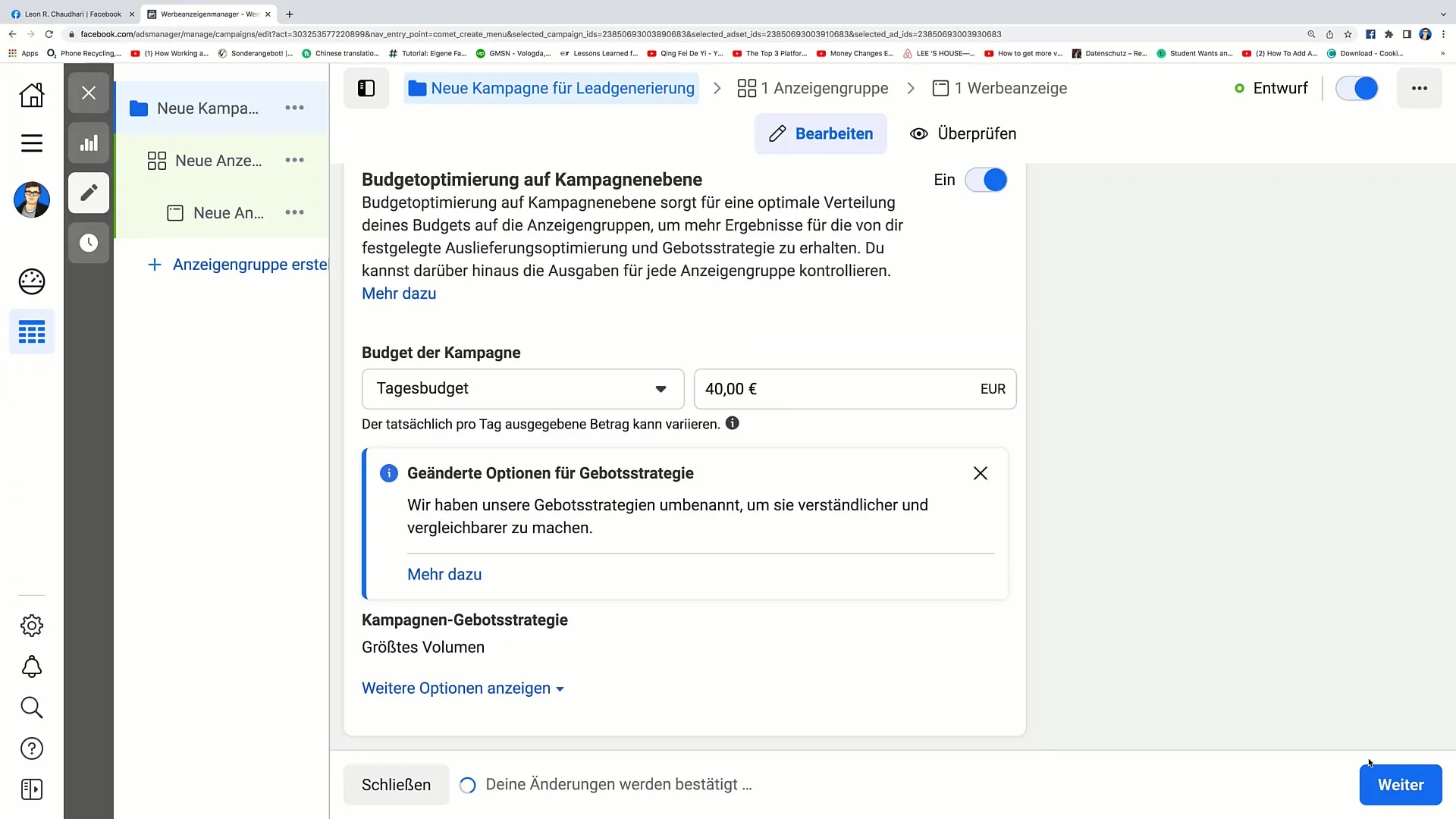1456x819 pixels.
Task: Click the browser back arrow
Action: tap(13, 34)
